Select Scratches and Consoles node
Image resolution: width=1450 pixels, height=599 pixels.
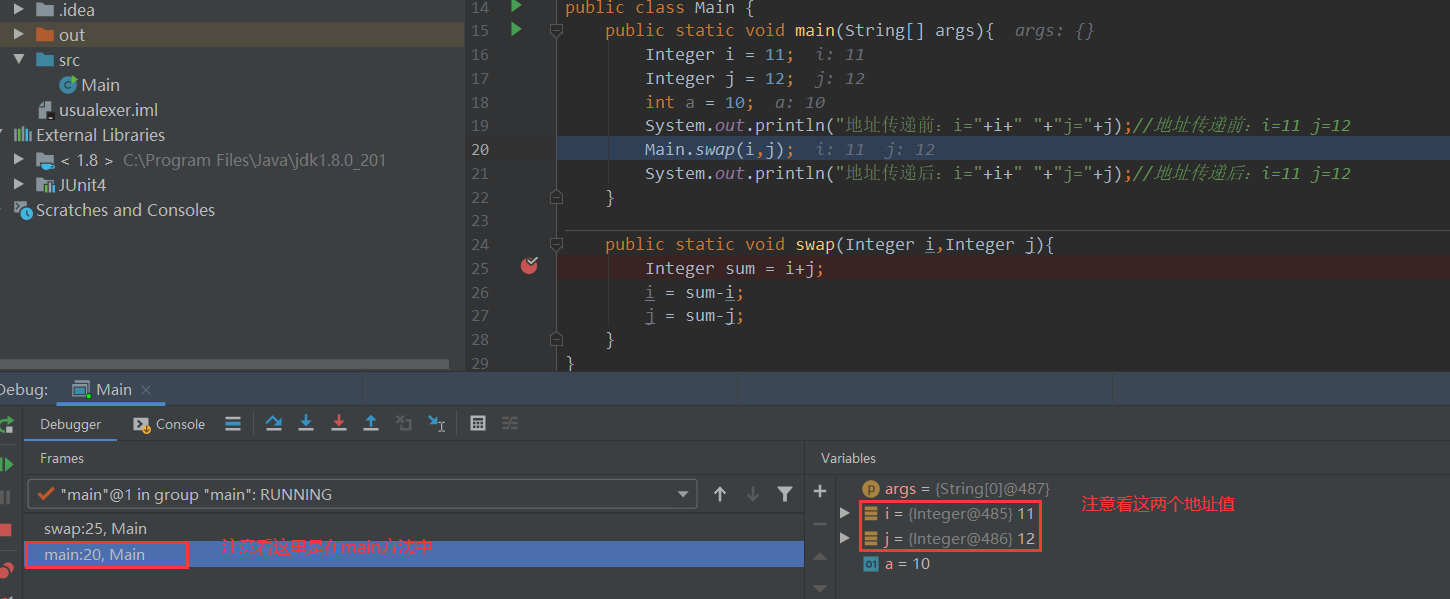tap(114, 210)
